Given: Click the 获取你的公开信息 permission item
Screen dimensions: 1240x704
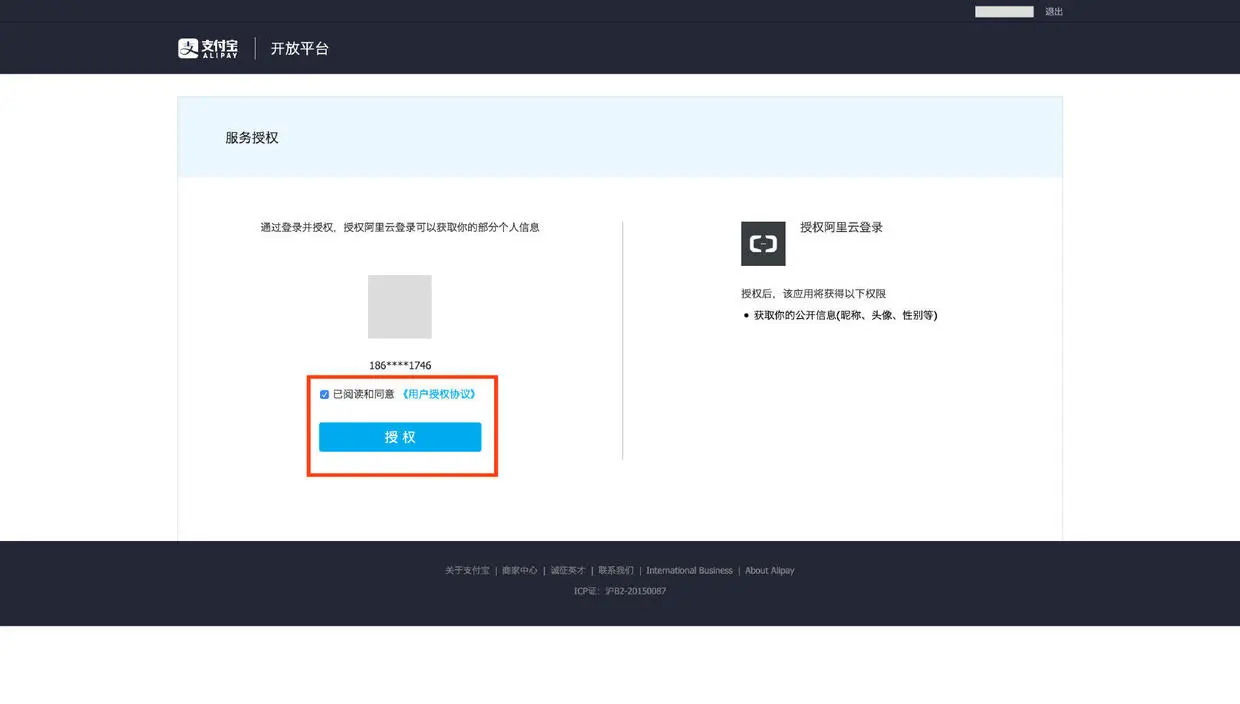Looking at the screenshot, I should click(x=845, y=315).
